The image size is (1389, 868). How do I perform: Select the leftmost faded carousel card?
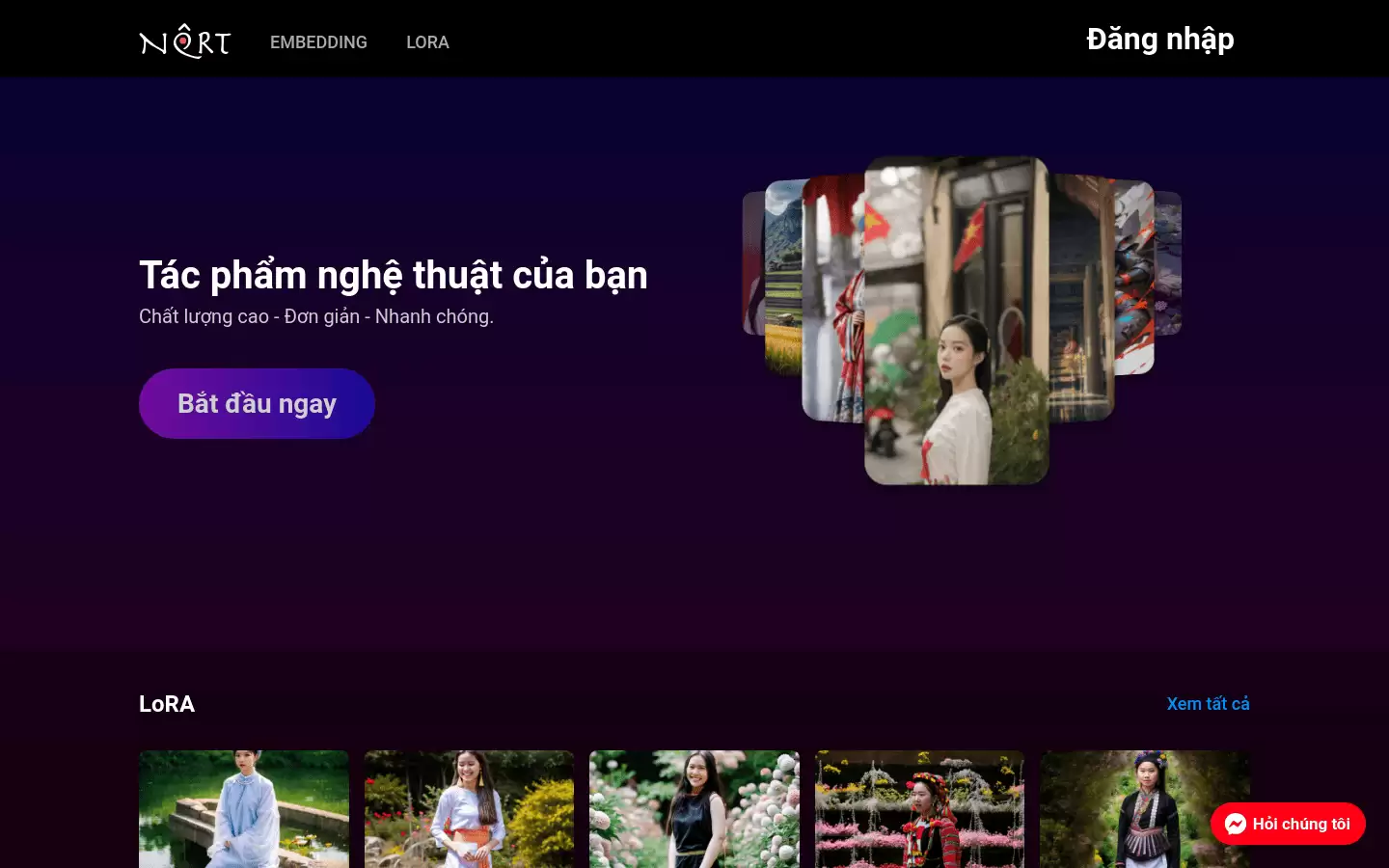click(x=753, y=263)
